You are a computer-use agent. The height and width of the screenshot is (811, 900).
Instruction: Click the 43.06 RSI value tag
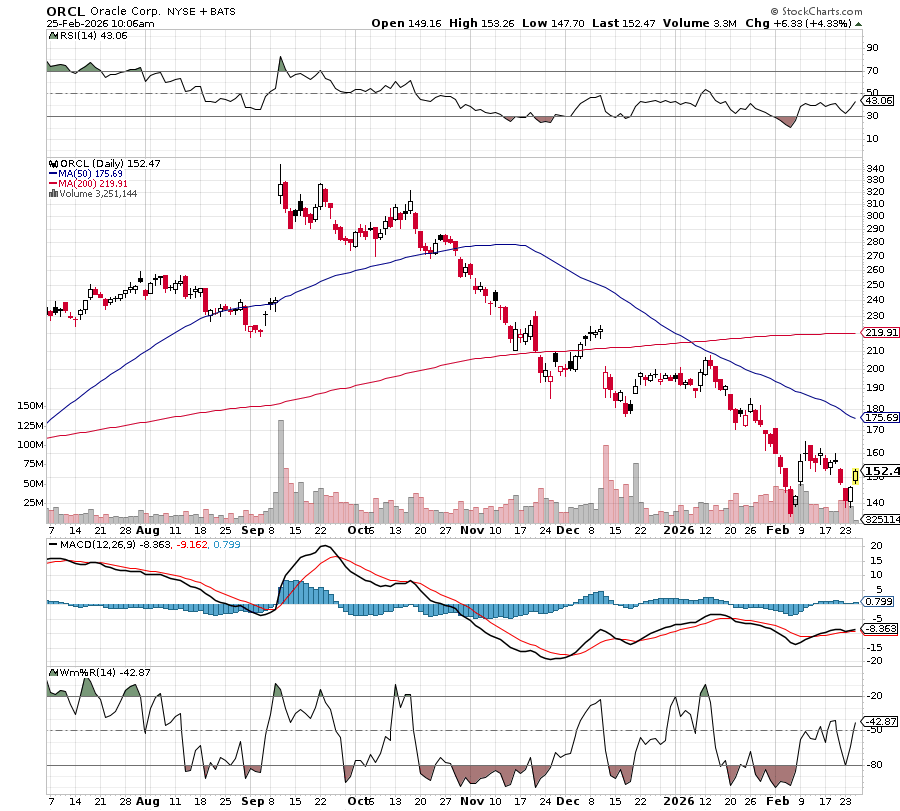(877, 101)
